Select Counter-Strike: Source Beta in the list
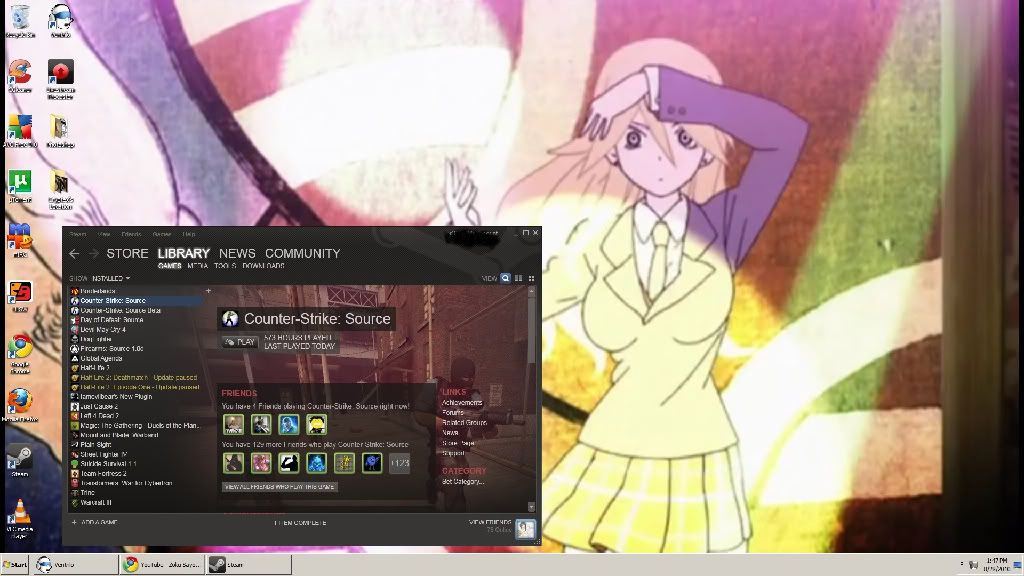This screenshot has width=1024, height=576. pos(136,311)
